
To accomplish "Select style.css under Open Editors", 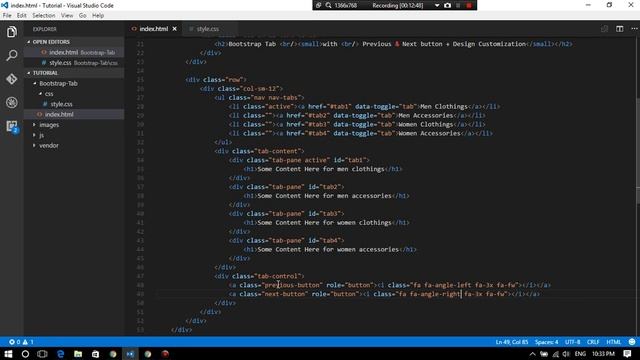I will [x=73, y=62].
